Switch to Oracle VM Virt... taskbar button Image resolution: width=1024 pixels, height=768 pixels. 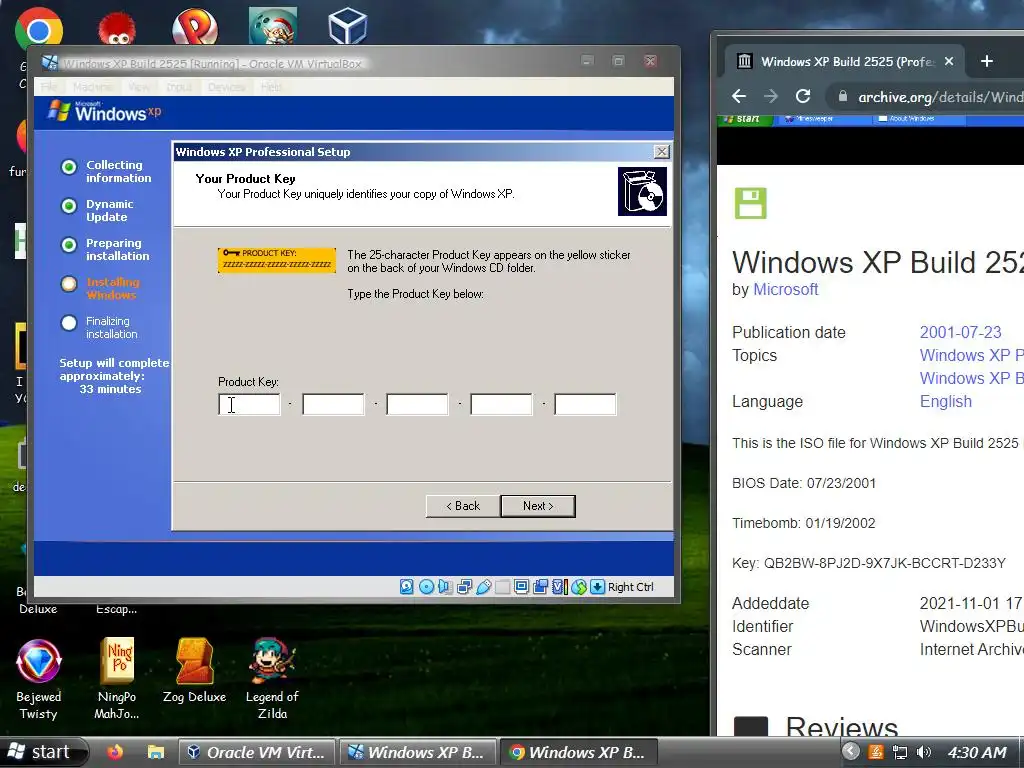tap(257, 752)
